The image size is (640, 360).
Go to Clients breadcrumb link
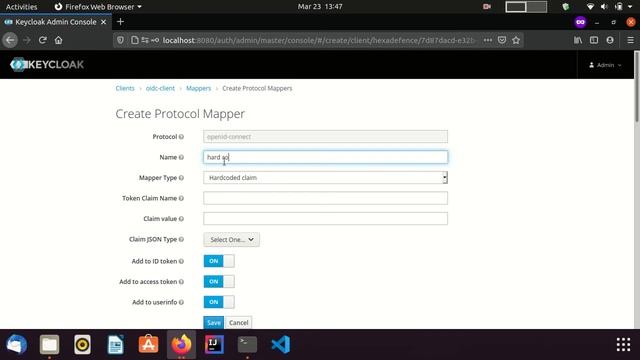[x=125, y=88]
